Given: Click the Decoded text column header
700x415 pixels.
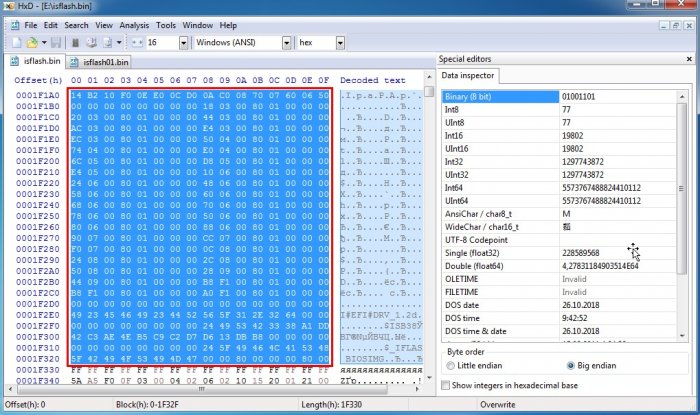Looking at the screenshot, I should [x=372, y=80].
